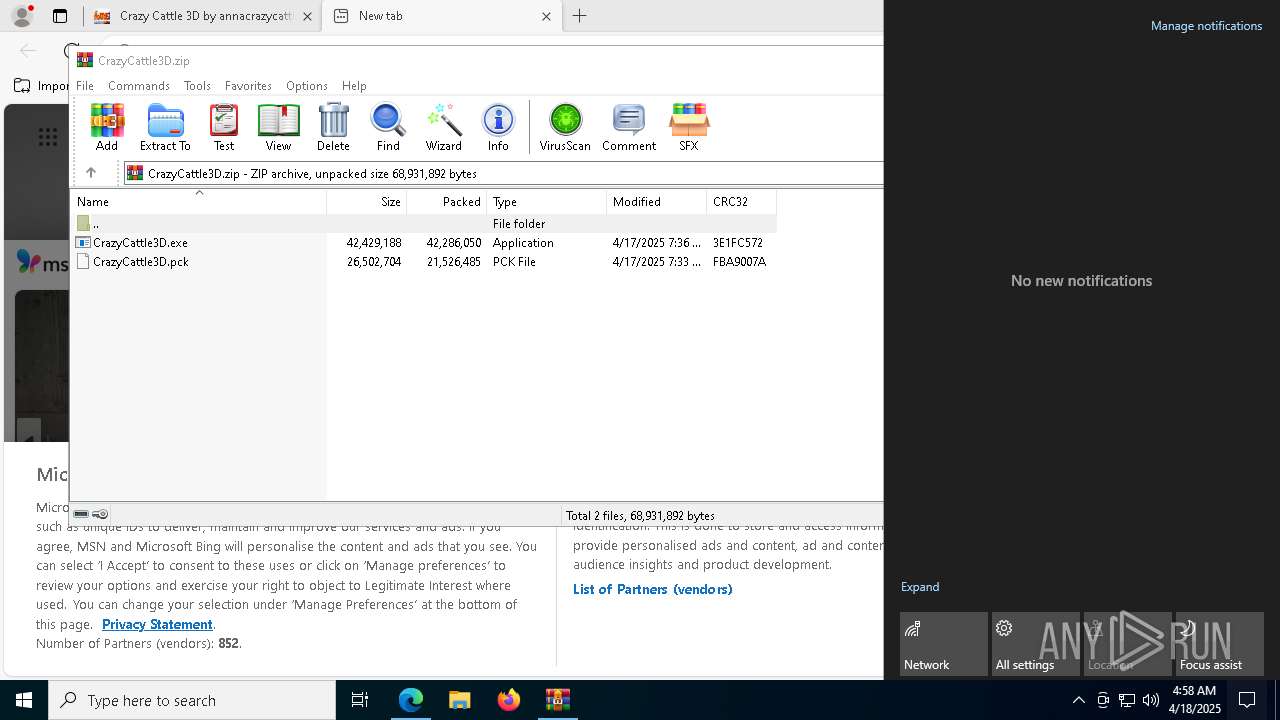Click Manage notifications link

click(x=1206, y=26)
